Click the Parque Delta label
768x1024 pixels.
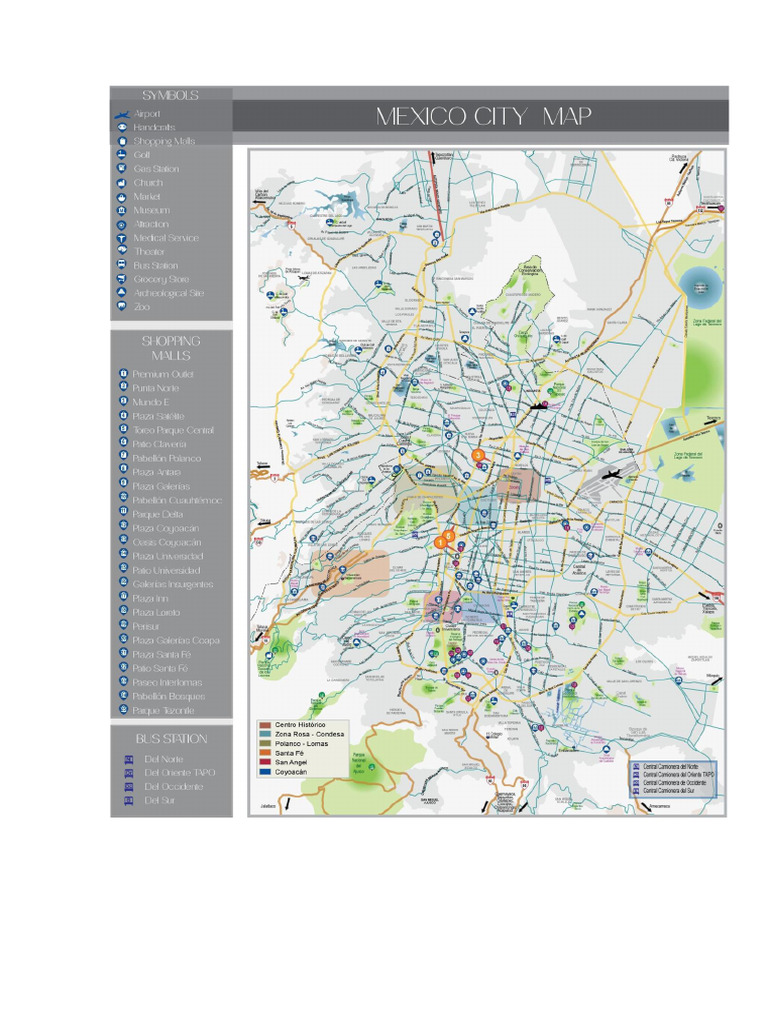coord(157,514)
